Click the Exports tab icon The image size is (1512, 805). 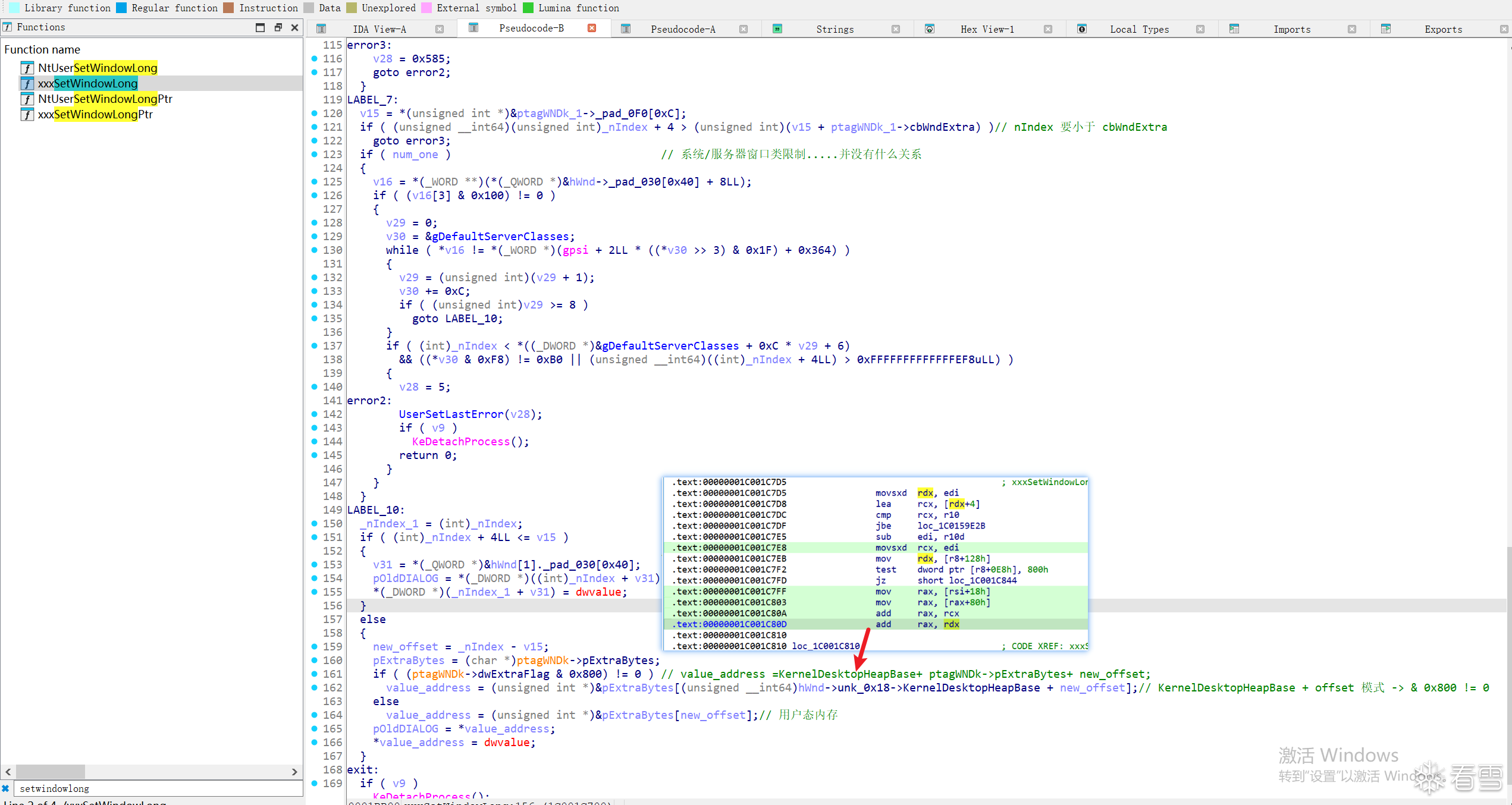1386,29
